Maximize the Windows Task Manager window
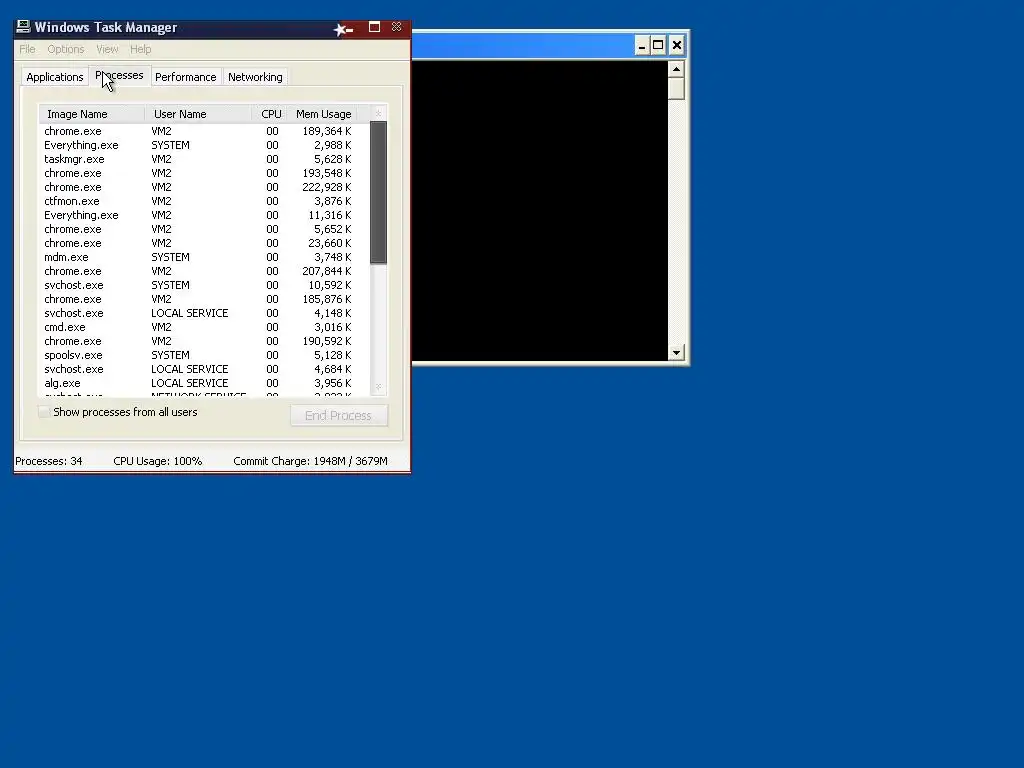Image resolution: width=1024 pixels, height=768 pixels. tap(374, 27)
